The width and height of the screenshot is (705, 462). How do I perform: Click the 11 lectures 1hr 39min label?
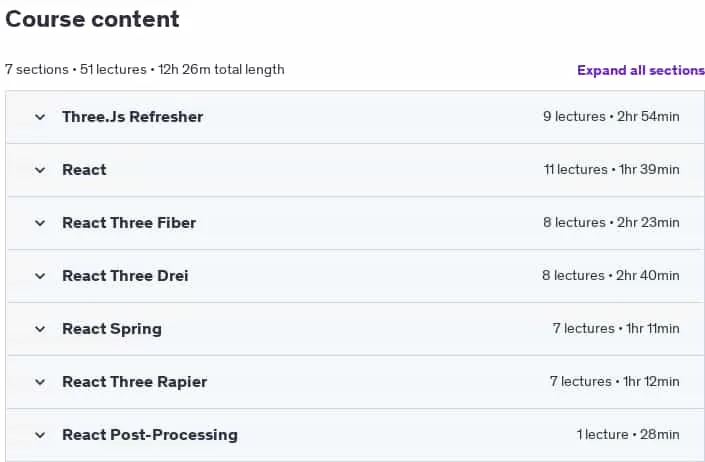click(x=611, y=170)
